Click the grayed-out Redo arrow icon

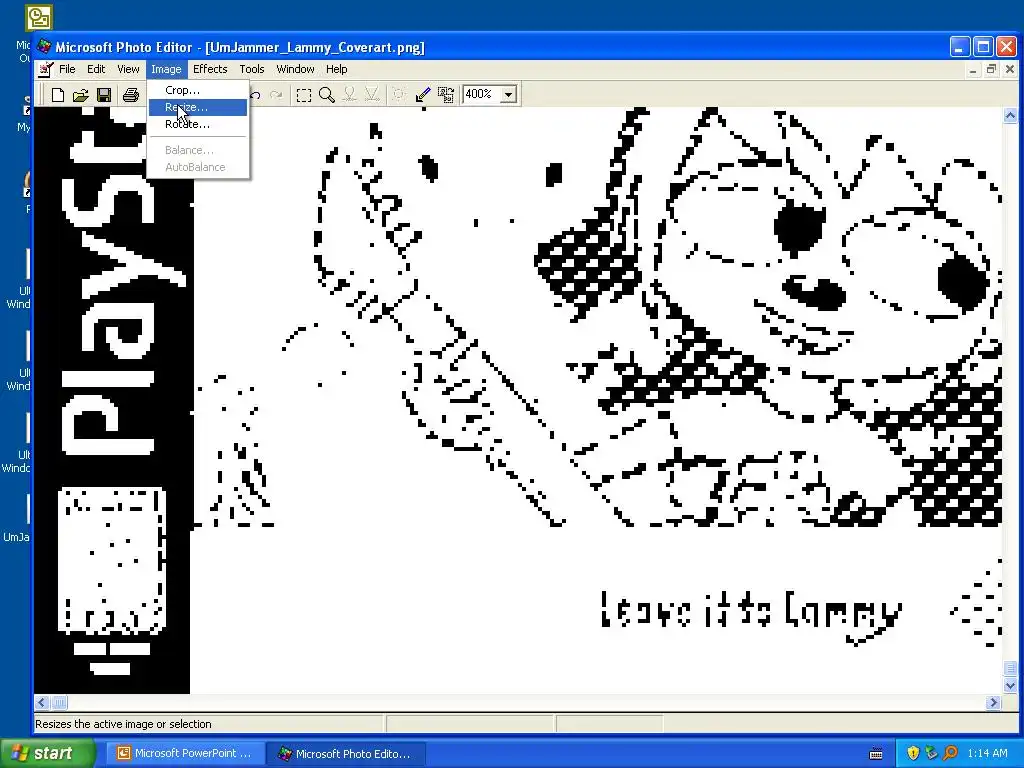pos(276,95)
